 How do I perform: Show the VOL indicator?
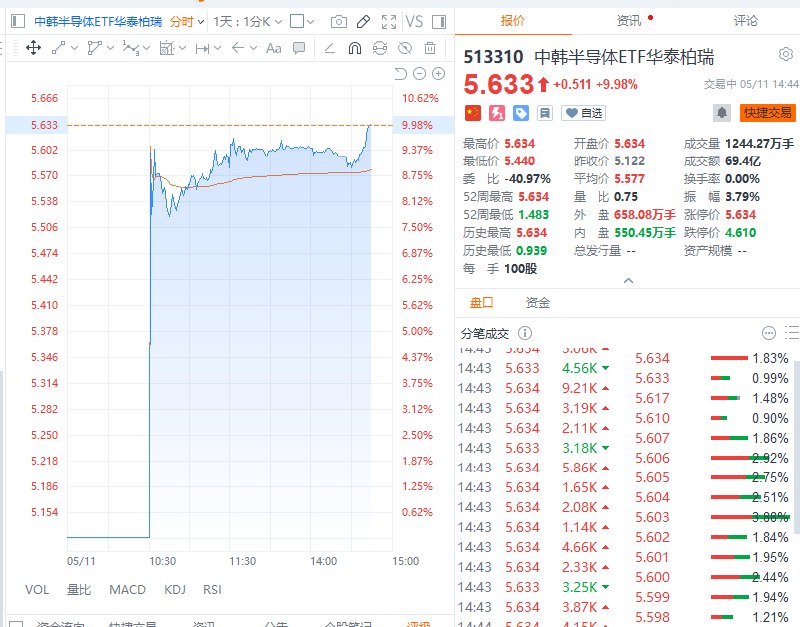pos(37,590)
